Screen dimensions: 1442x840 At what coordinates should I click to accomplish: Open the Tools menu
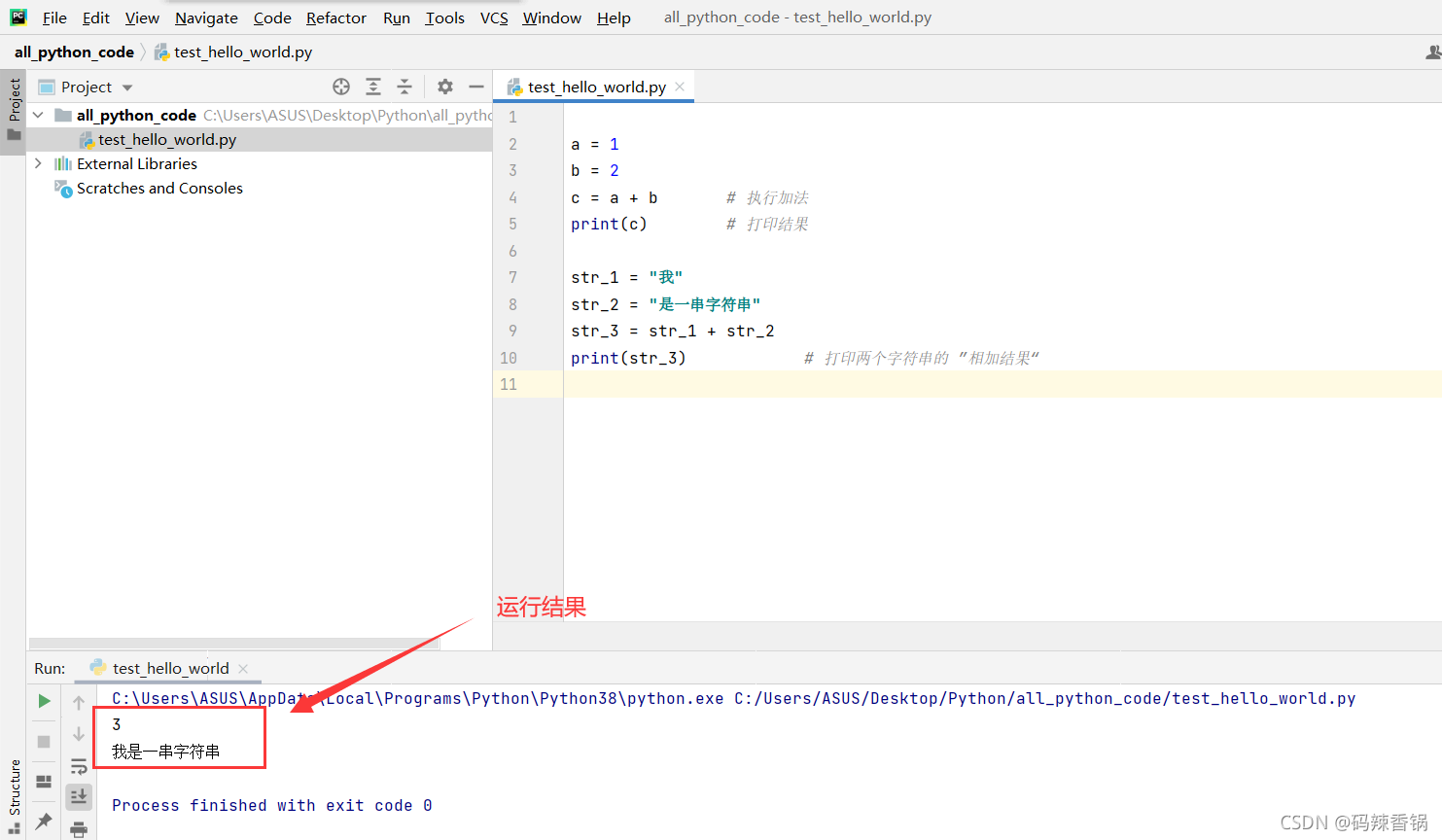(445, 17)
